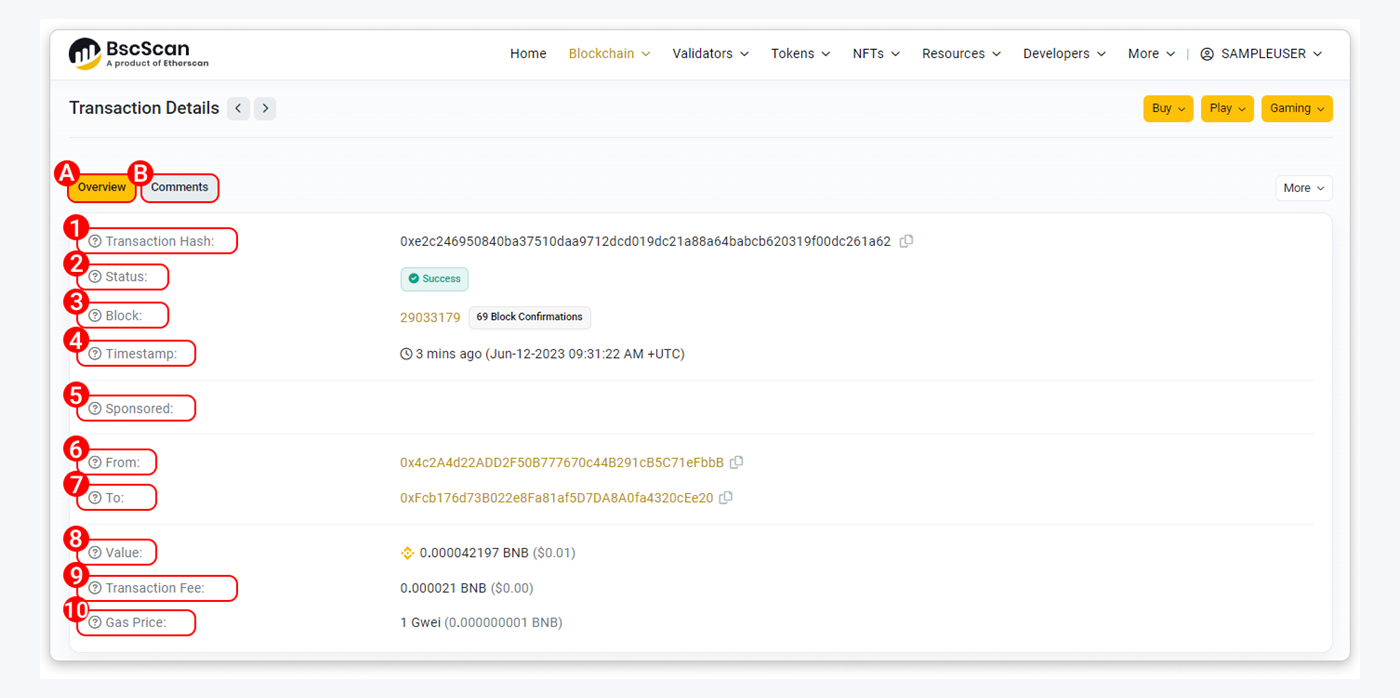Viewport: 1400px width, 698px height.
Task: Click the 69 Block Confirmations badge
Action: [x=530, y=317]
